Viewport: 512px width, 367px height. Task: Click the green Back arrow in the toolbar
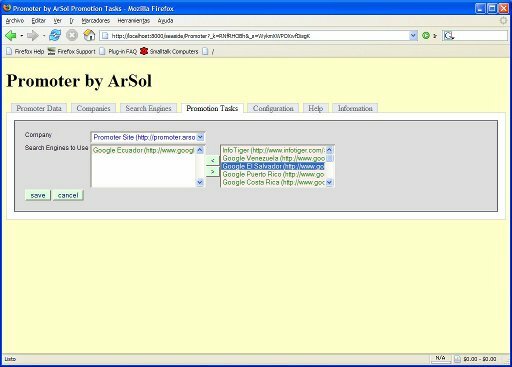[11, 35]
